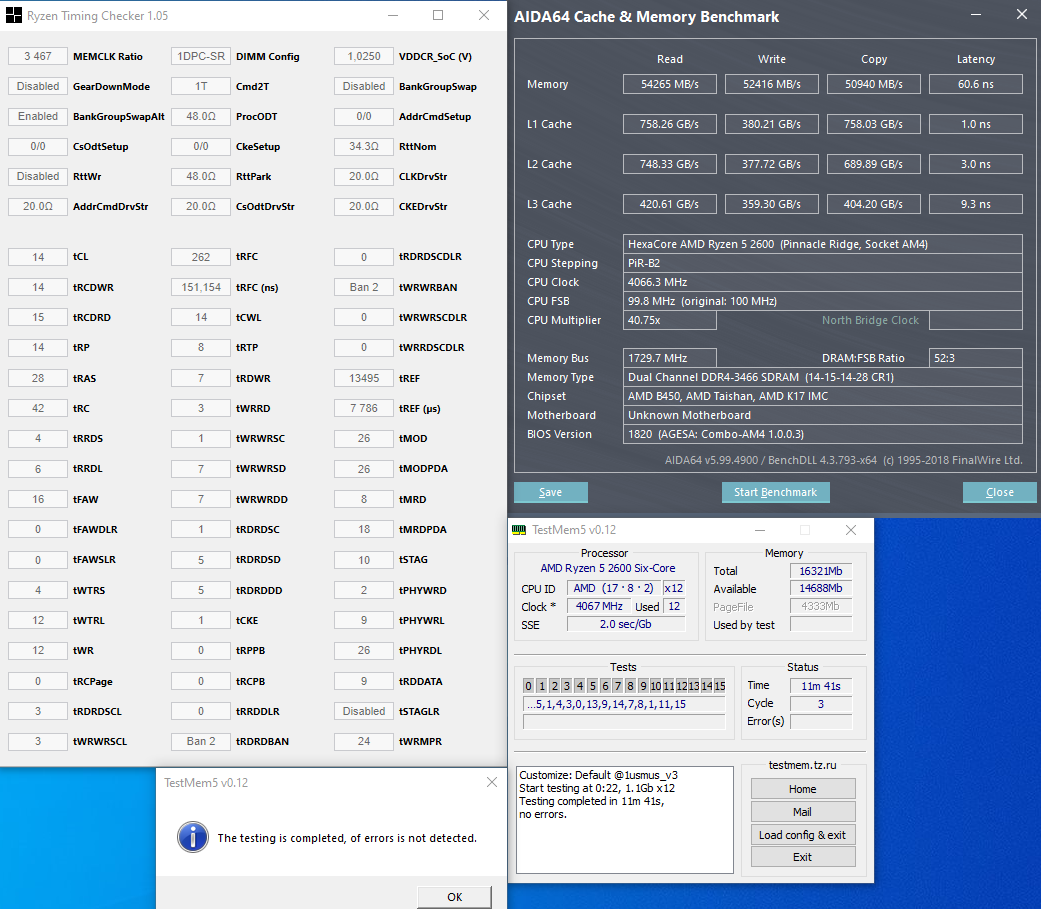Click Start Benchmark in AIDA64
Image resolution: width=1041 pixels, height=909 pixels.
(775, 492)
